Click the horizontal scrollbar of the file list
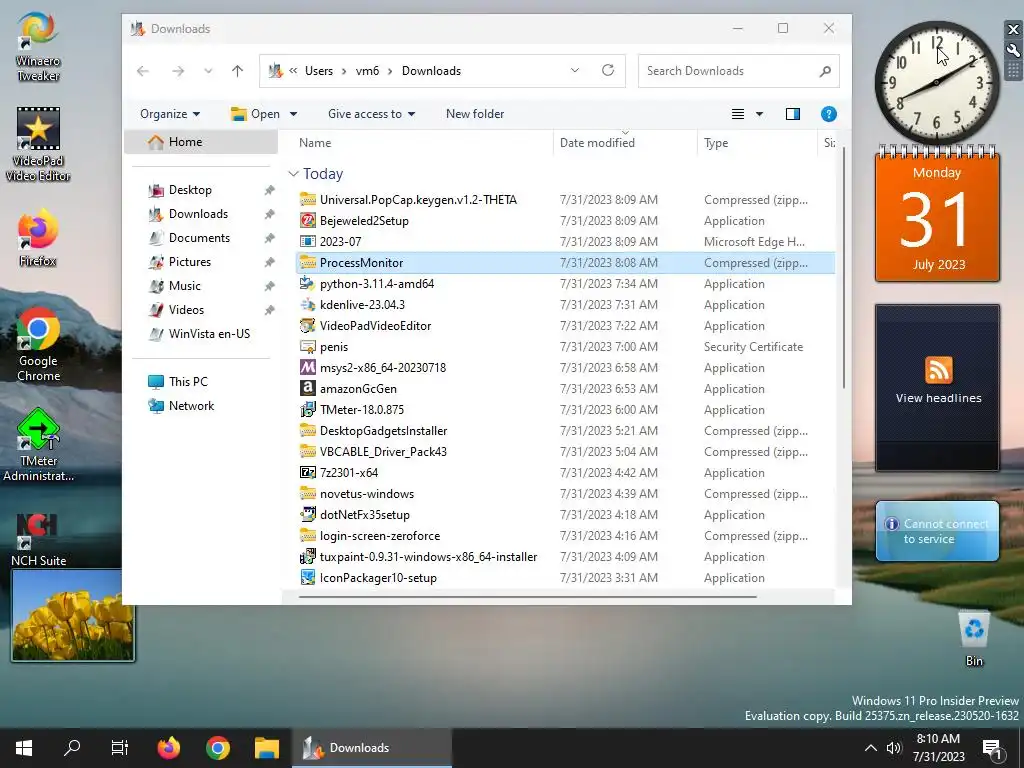 tap(528, 596)
